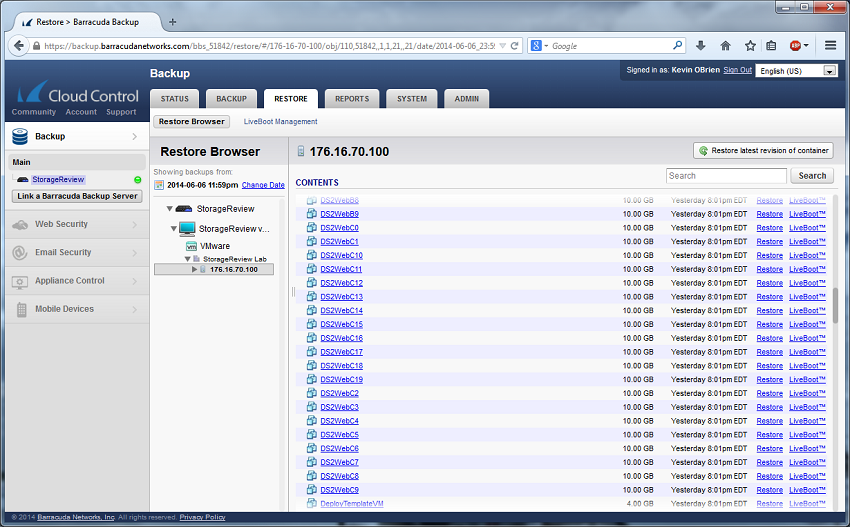Collapse the StorageReview Lab folder node
Image resolution: width=850 pixels, height=527 pixels.
point(187,259)
